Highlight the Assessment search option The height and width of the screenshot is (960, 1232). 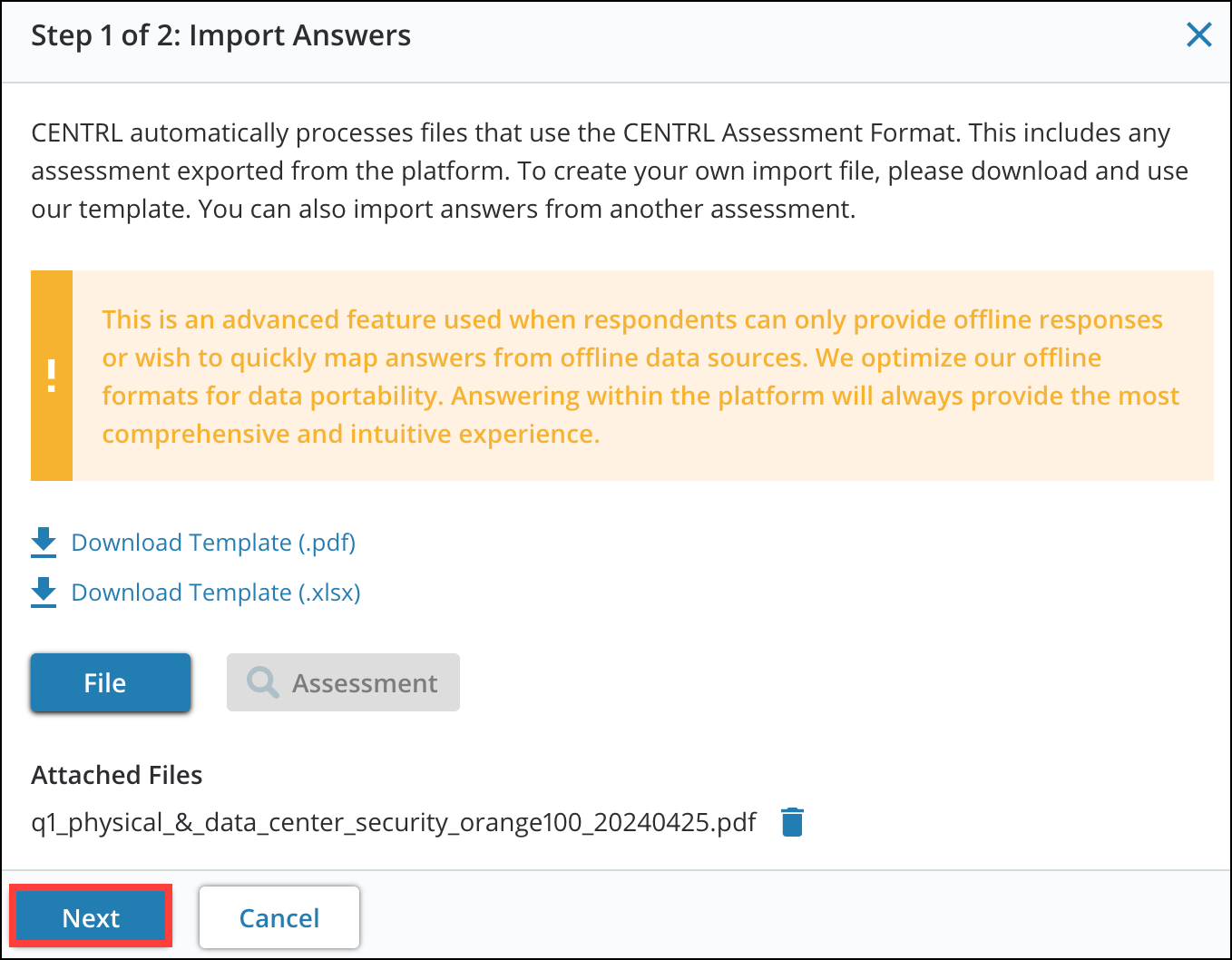point(343,682)
